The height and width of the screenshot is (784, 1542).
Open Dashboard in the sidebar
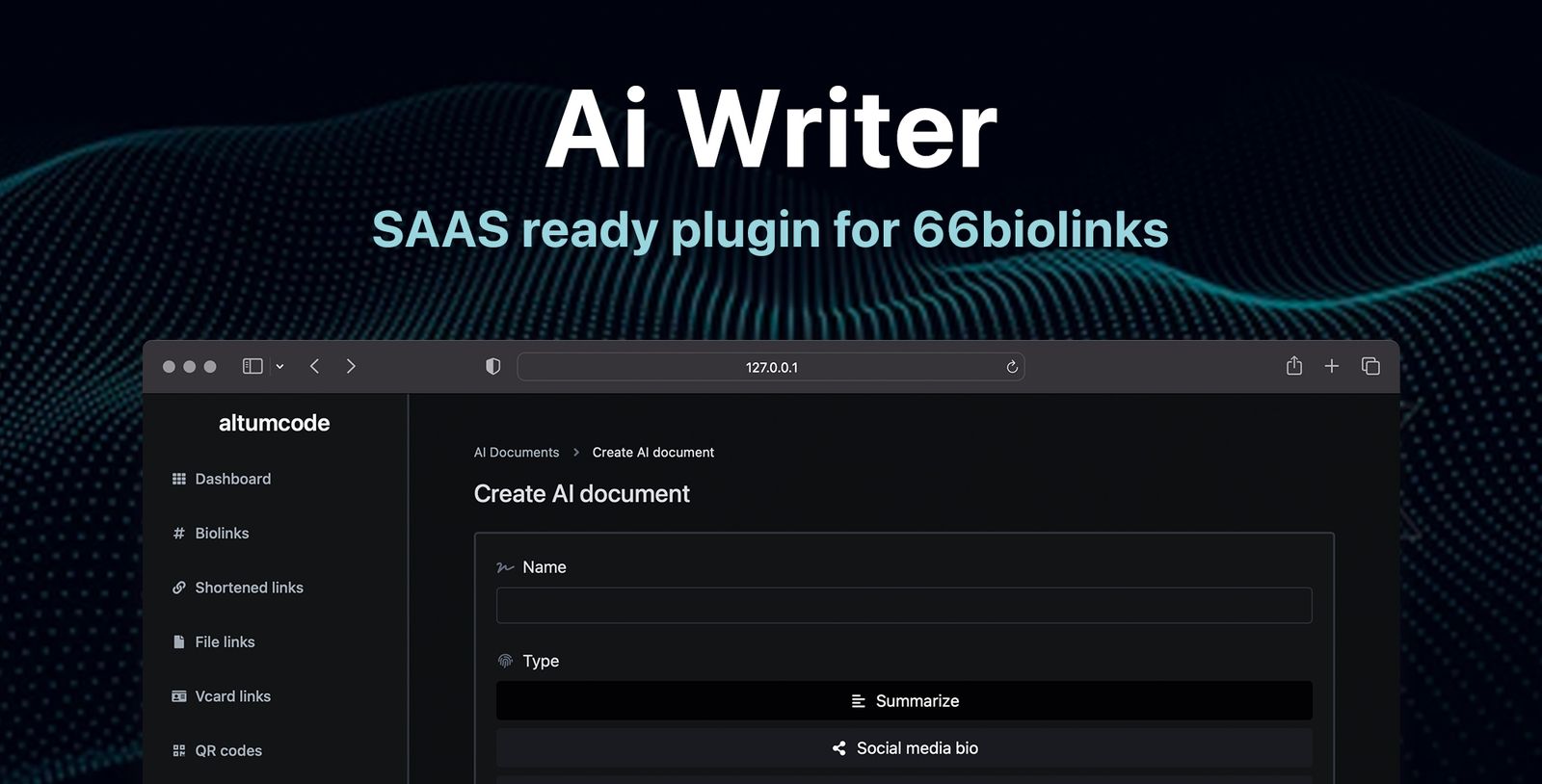[232, 479]
